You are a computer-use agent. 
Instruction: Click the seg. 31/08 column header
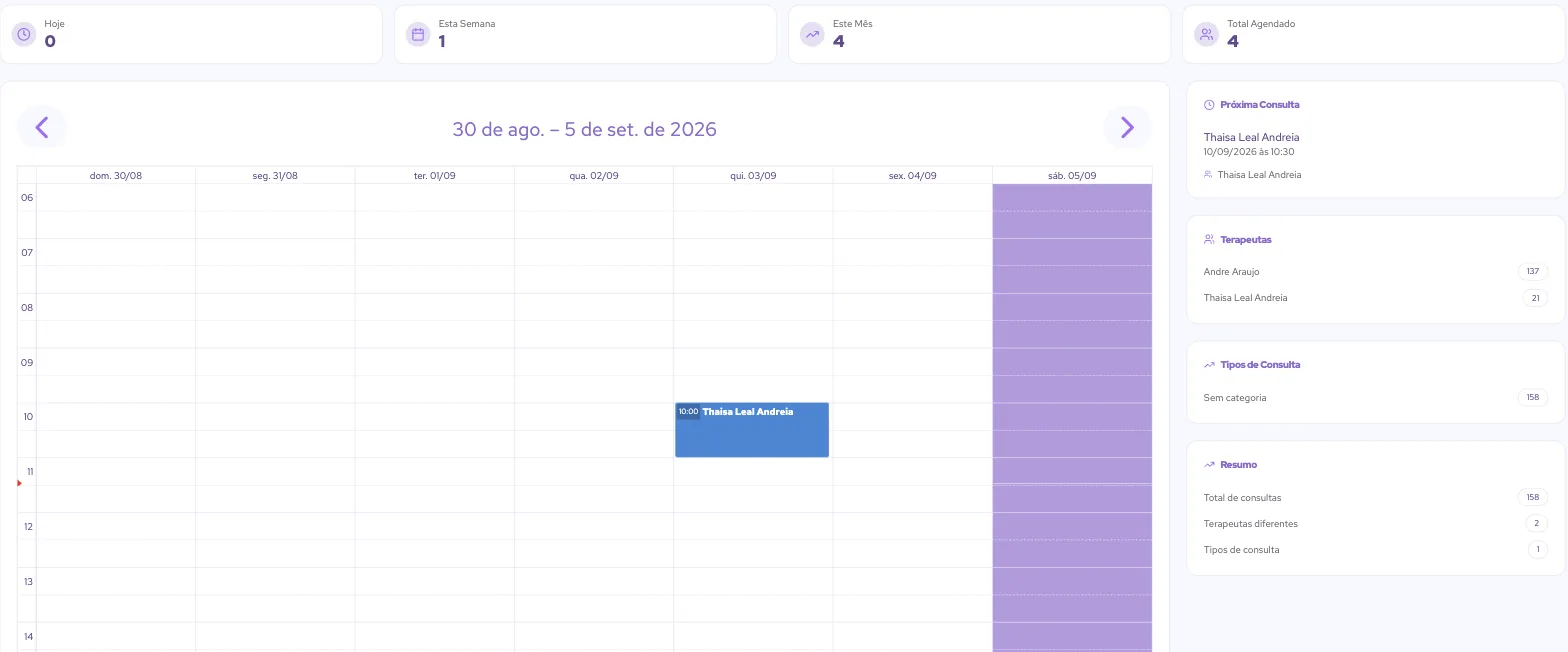click(275, 176)
